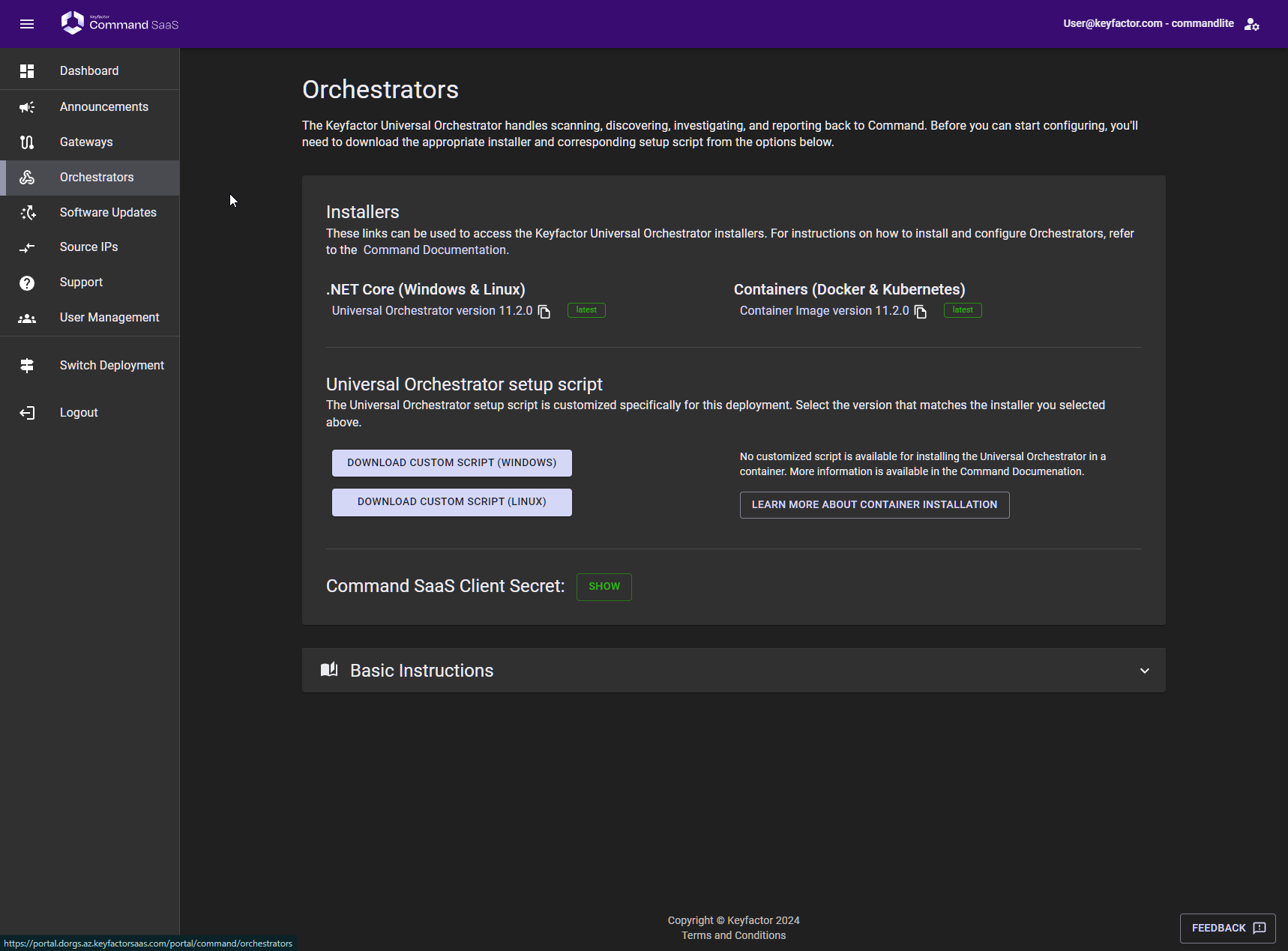
Task: Click Learn More About Container Installation
Action: [x=874, y=505]
